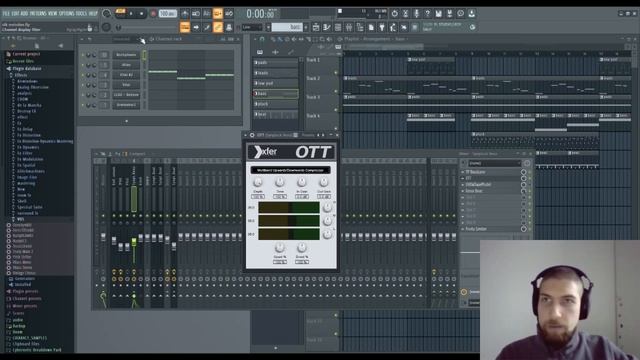Expand Channel presets in browser
Image resolution: width=640 pixels, height=360 pixels.
27,299
